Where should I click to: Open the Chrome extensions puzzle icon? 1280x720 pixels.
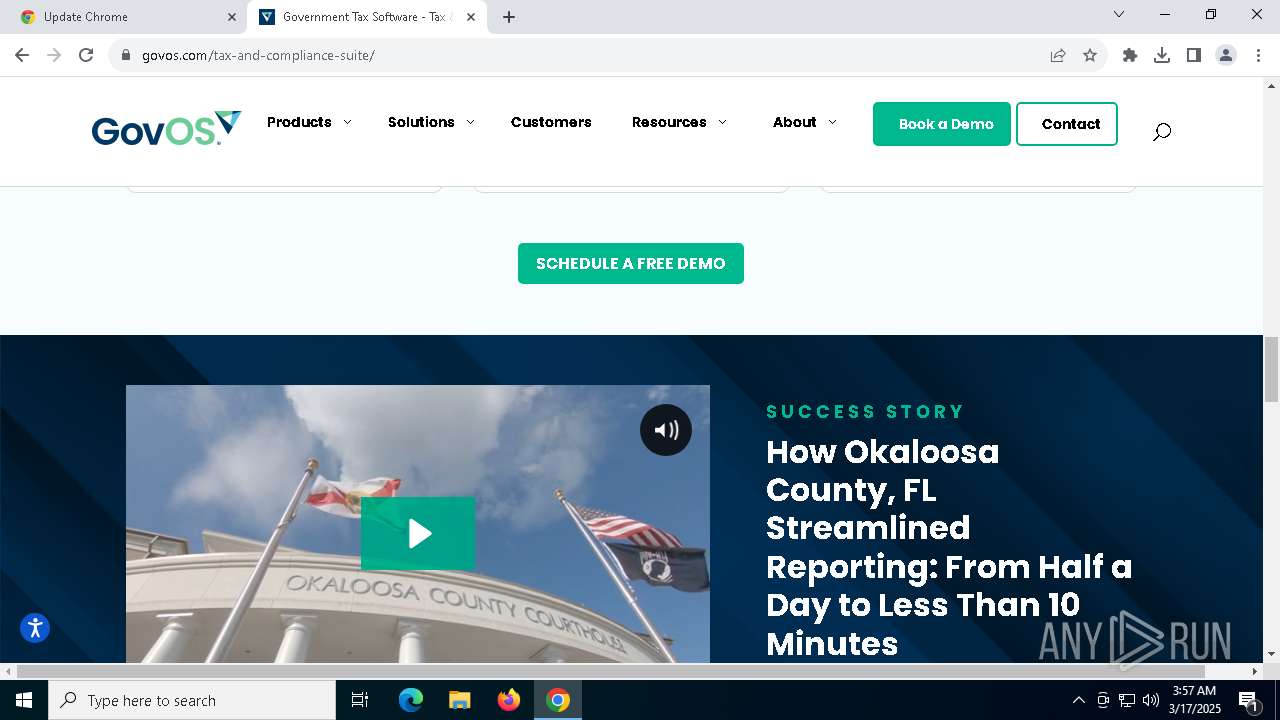tap(1130, 55)
